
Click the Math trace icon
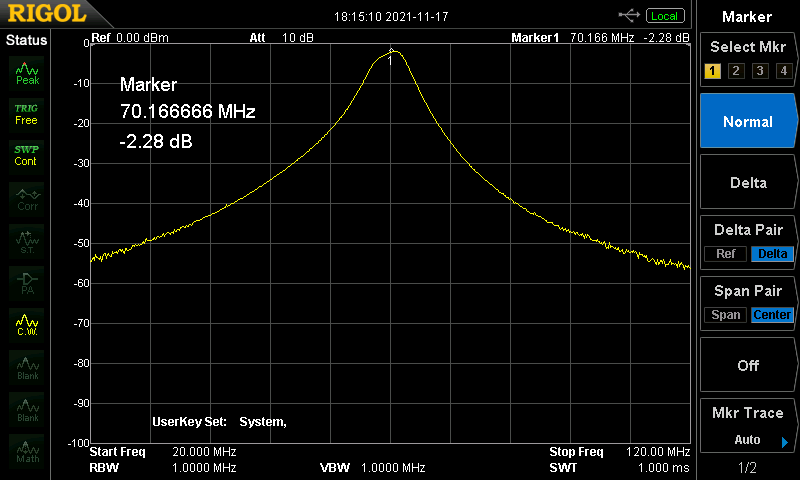[27, 450]
